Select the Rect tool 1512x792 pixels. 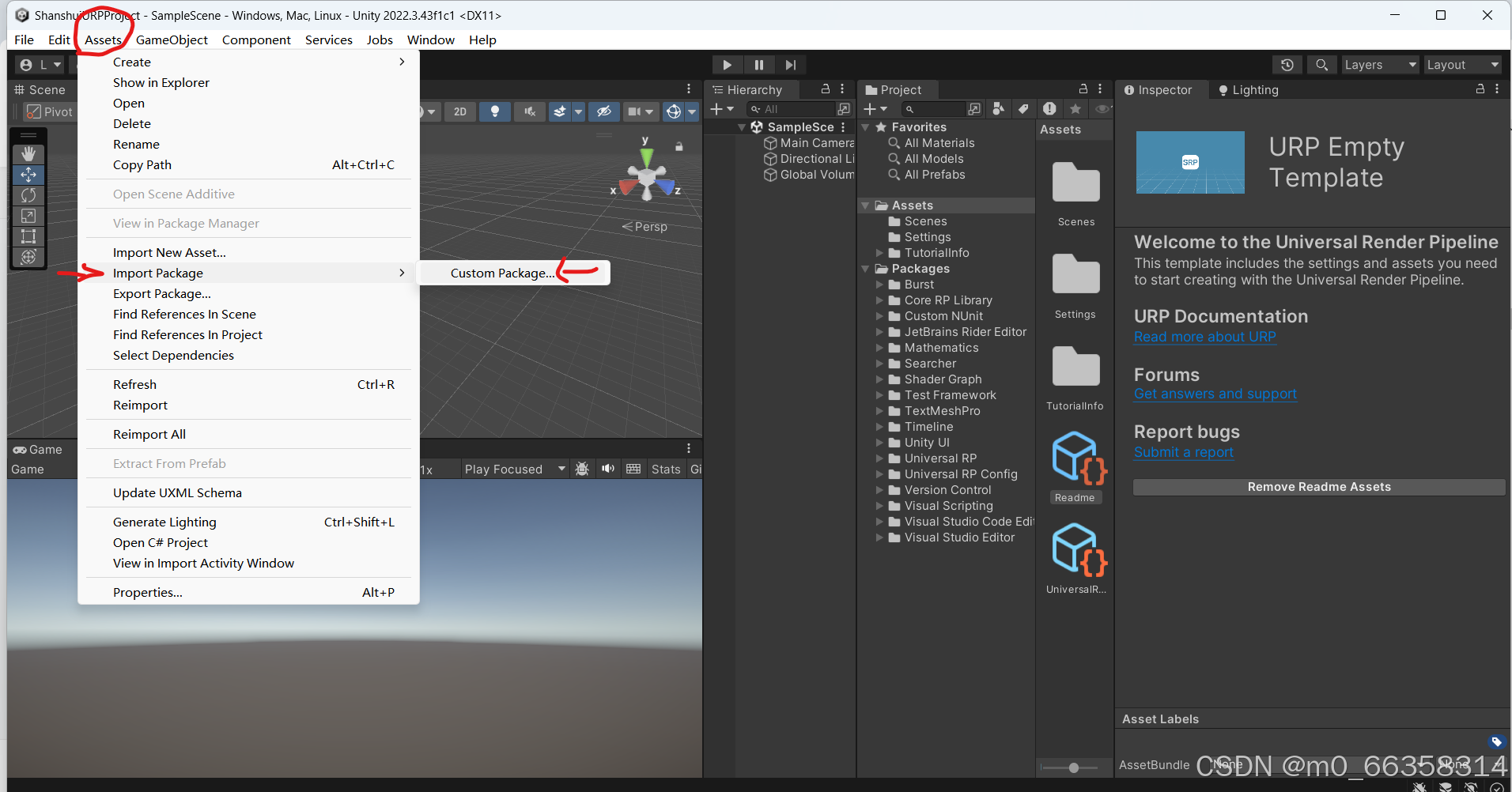click(28, 236)
